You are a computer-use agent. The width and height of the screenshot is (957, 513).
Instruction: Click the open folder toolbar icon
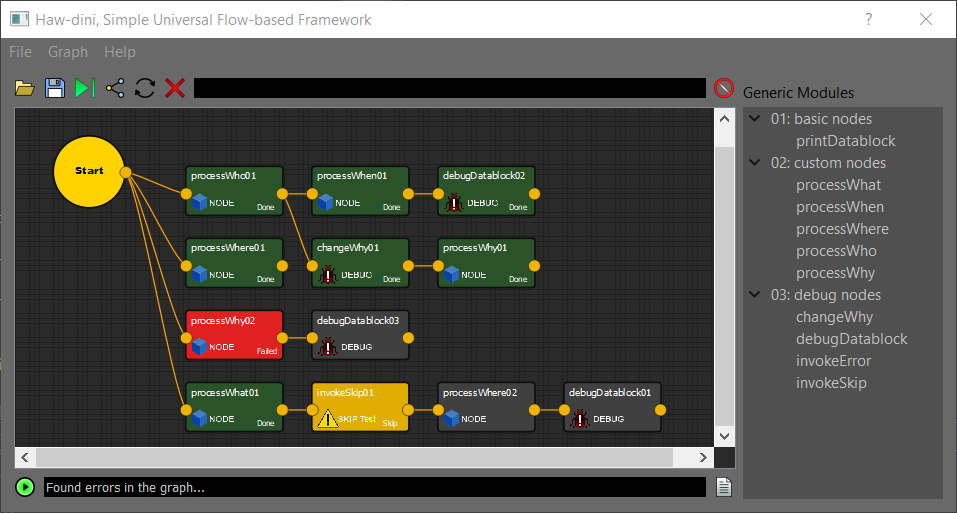(24, 88)
